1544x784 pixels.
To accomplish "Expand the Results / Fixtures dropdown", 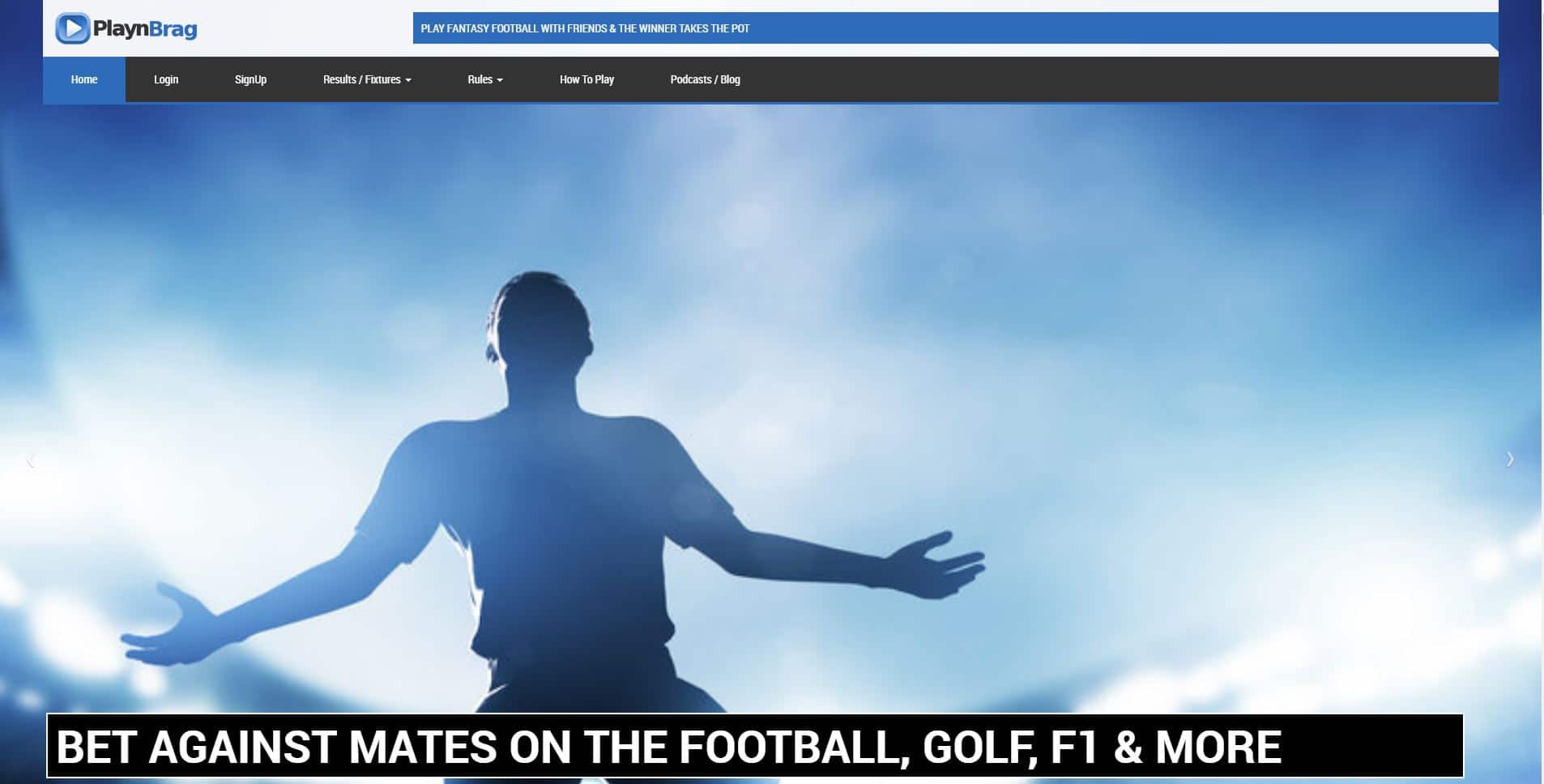I will click(x=361, y=79).
